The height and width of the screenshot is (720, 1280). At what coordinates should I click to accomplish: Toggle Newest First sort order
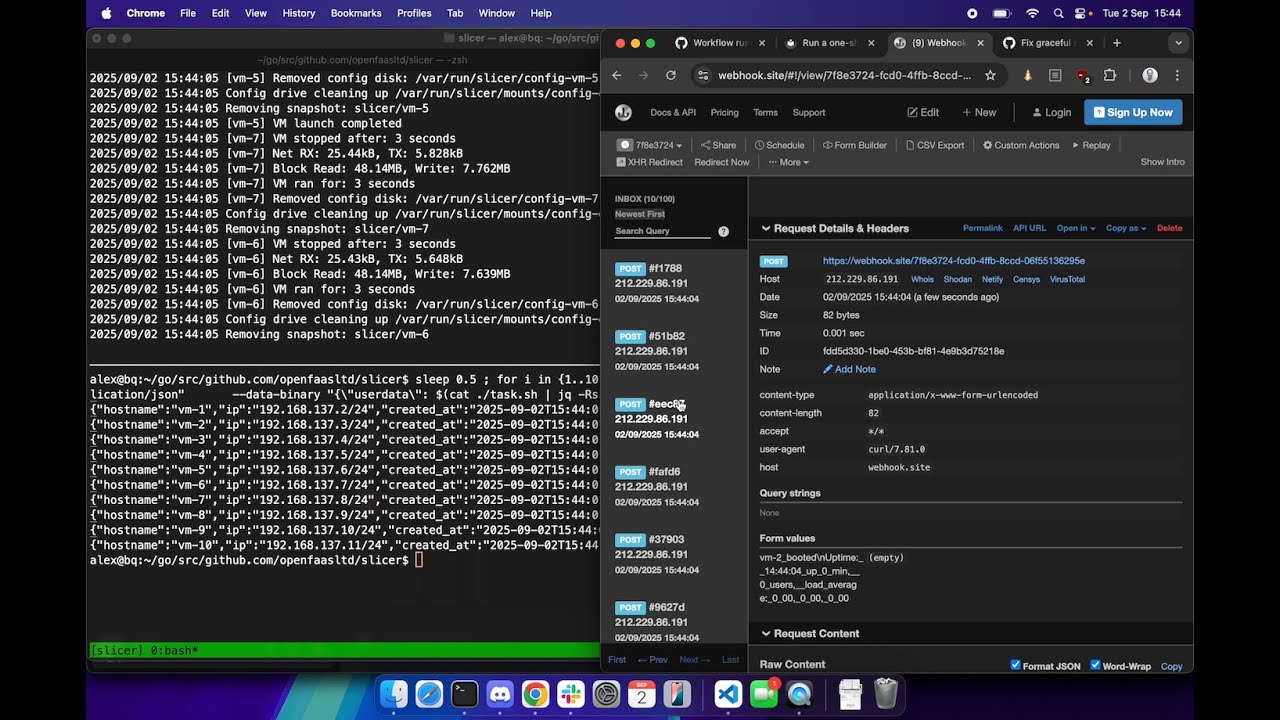(x=640, y=214)
